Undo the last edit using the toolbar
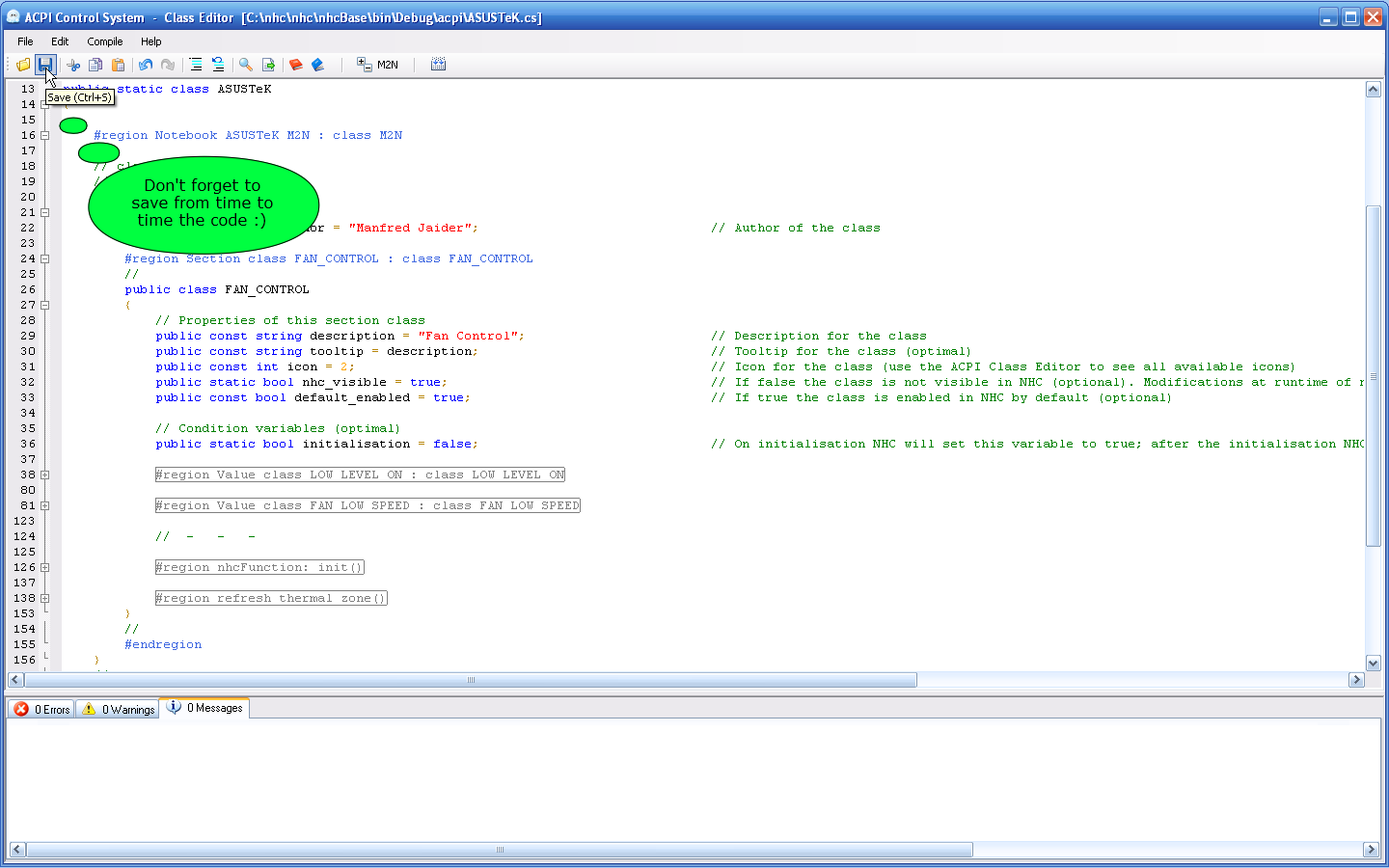The height and width of the screenshot is (868, 1389). pos(146,65)
